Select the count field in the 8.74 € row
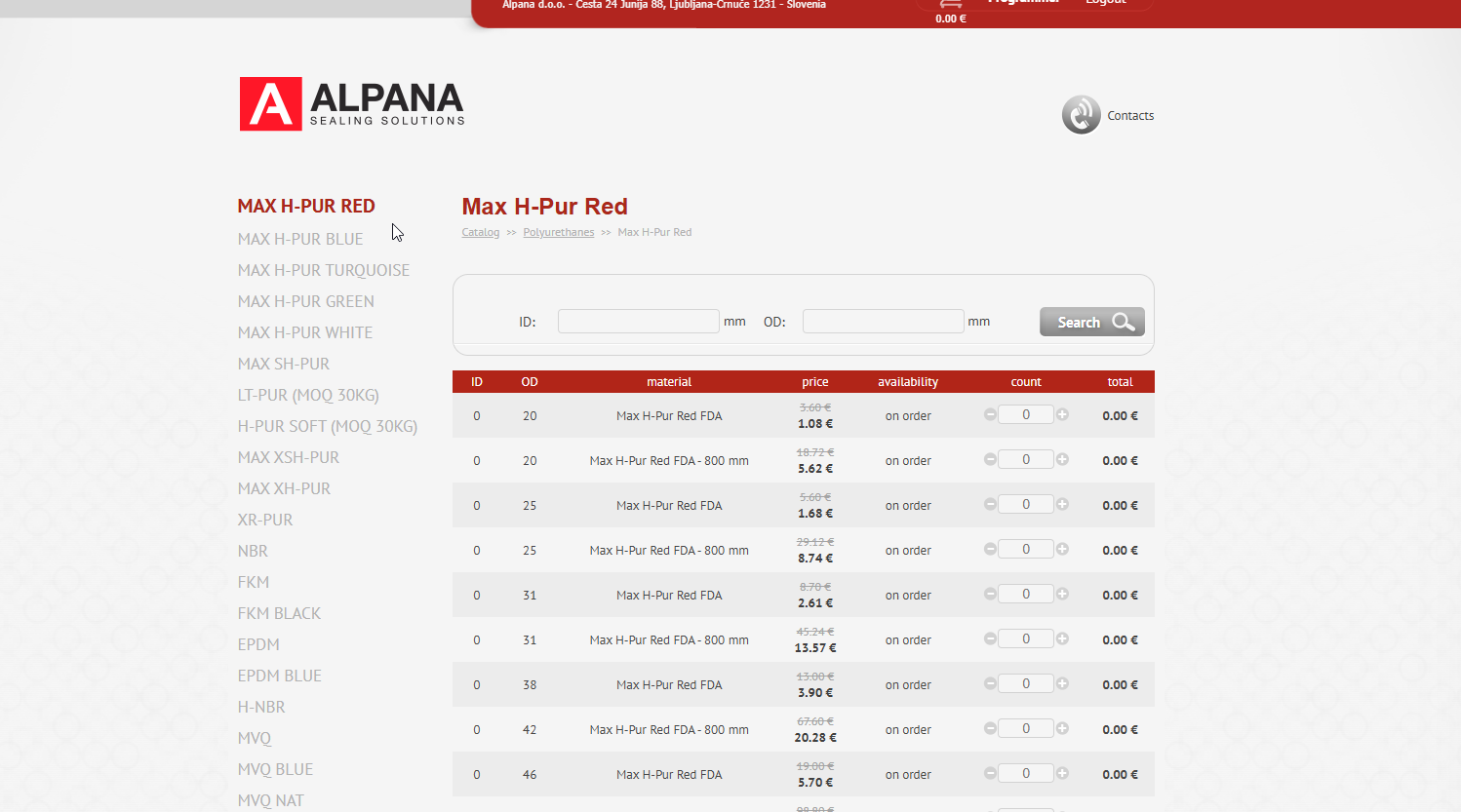1461x812 pixels. 1026,549
